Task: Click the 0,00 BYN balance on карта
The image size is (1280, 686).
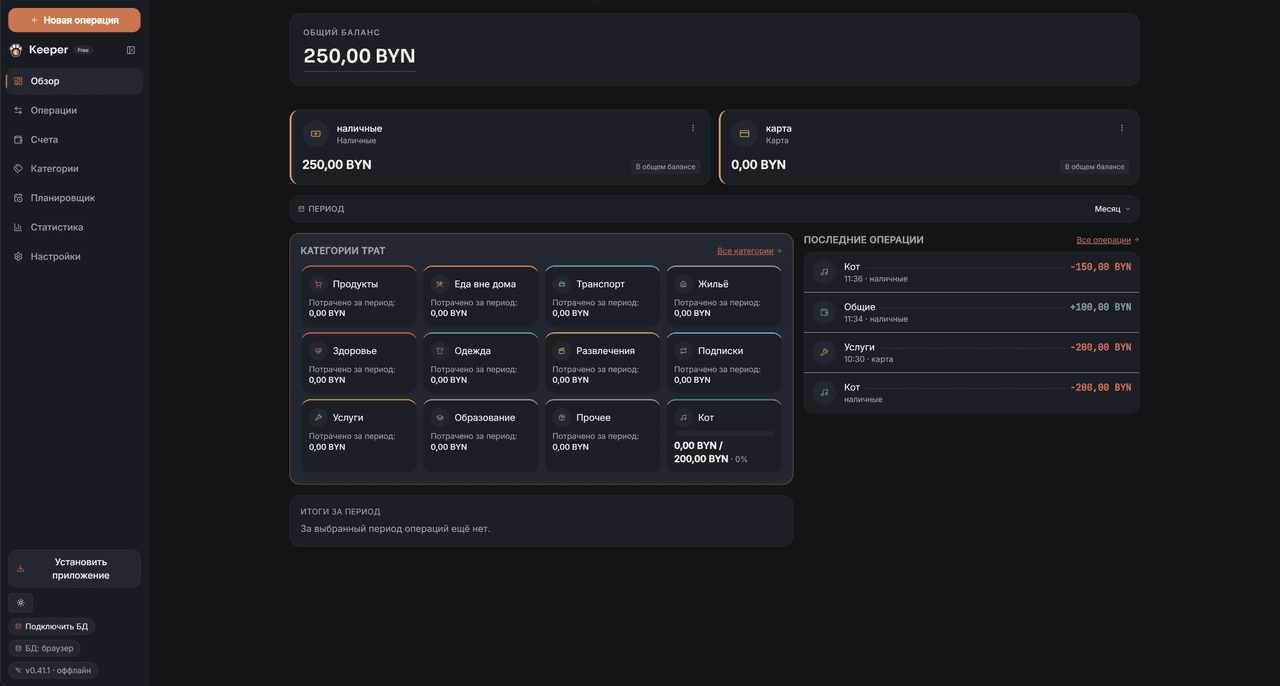Action: tap(758, 164)
